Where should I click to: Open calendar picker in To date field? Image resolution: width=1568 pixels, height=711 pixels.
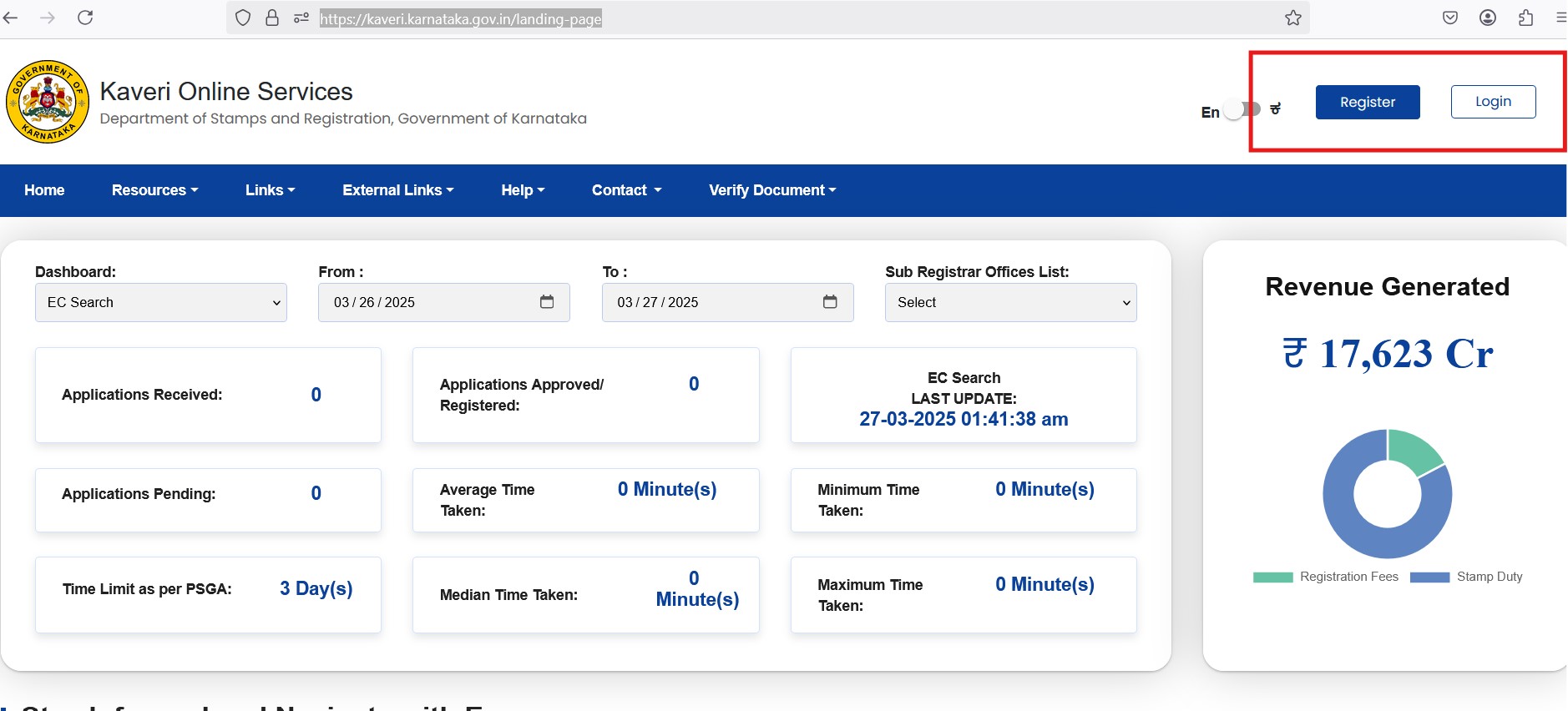[830, 302]
